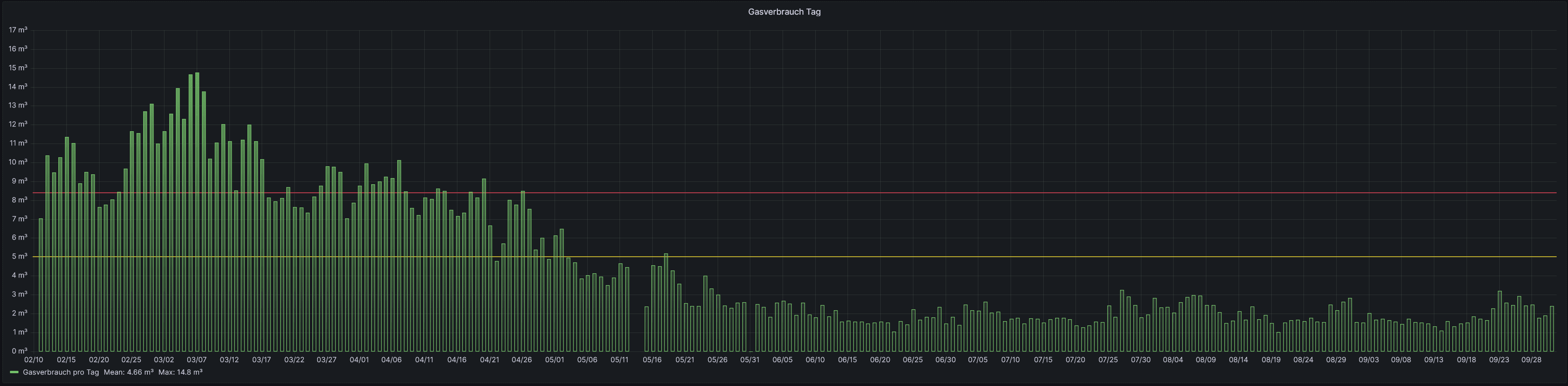This screenshot has width=1568, height=386.
Task: Click the '07/10' x-axis date label
Action: coord(1011,359)
